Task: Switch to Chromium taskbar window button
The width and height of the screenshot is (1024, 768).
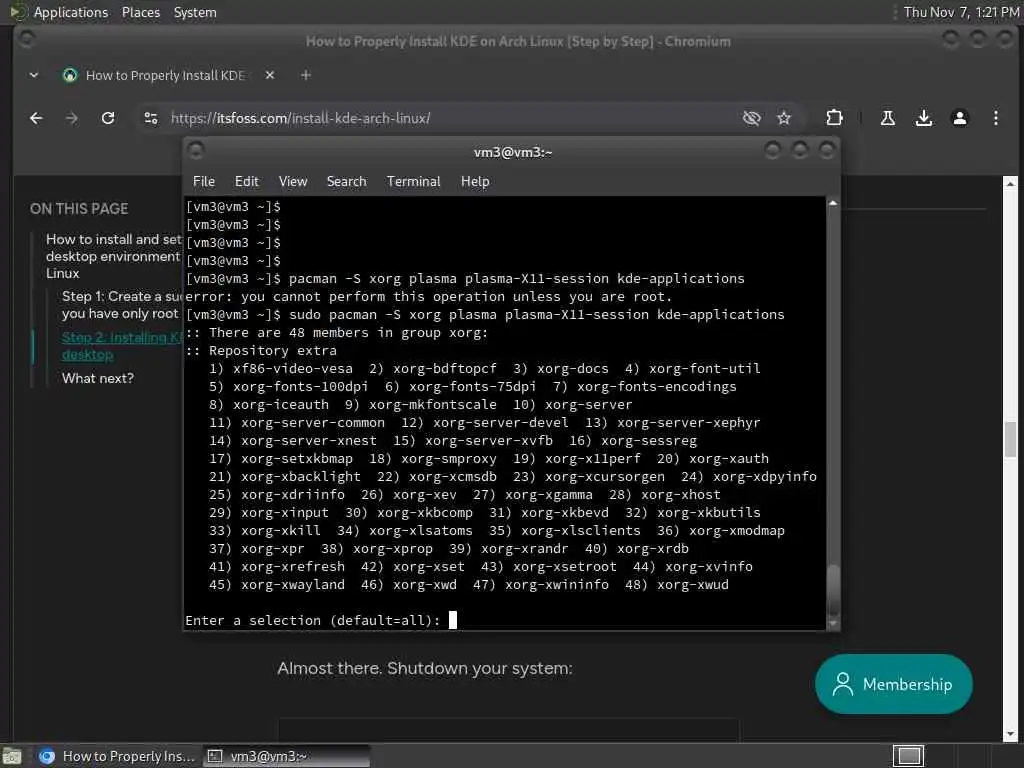Action: pos(116,756)
